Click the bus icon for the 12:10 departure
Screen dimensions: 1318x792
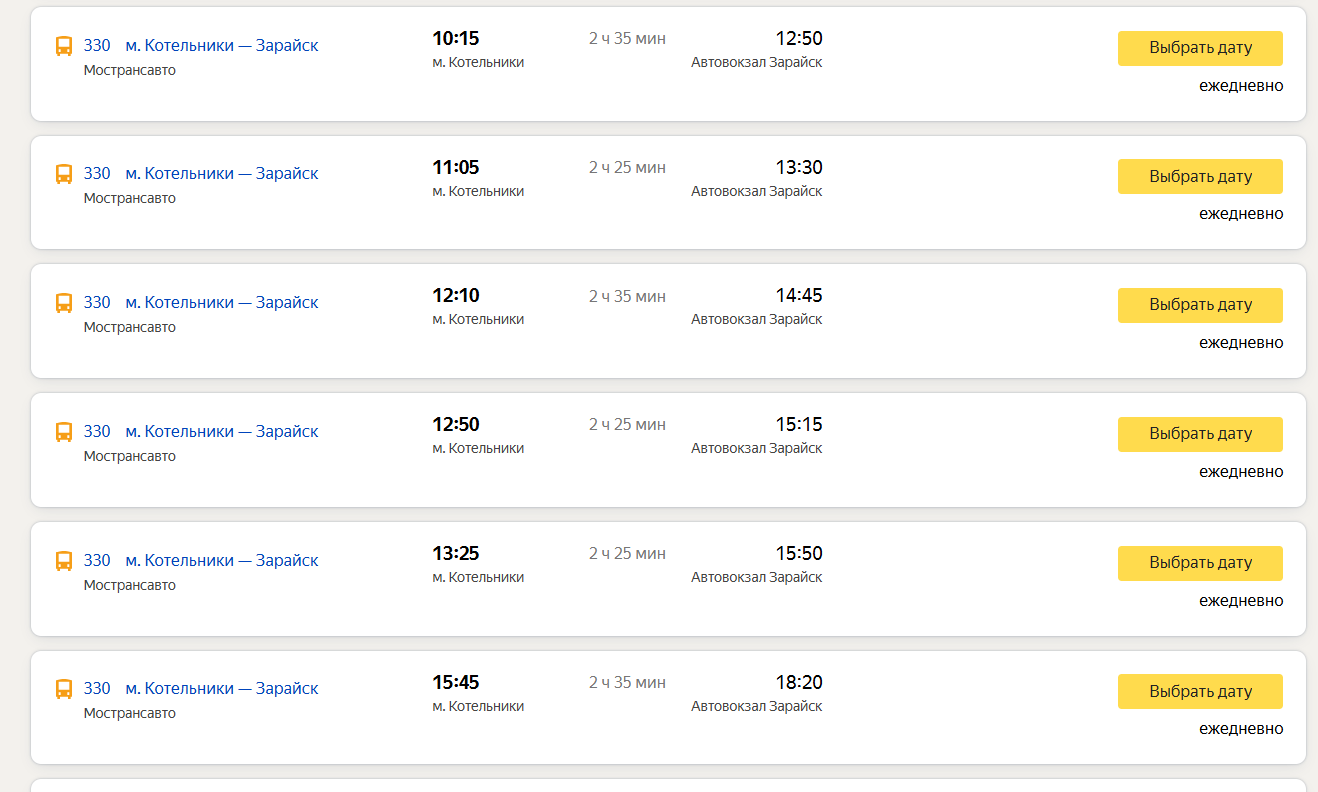pos(64,303)
